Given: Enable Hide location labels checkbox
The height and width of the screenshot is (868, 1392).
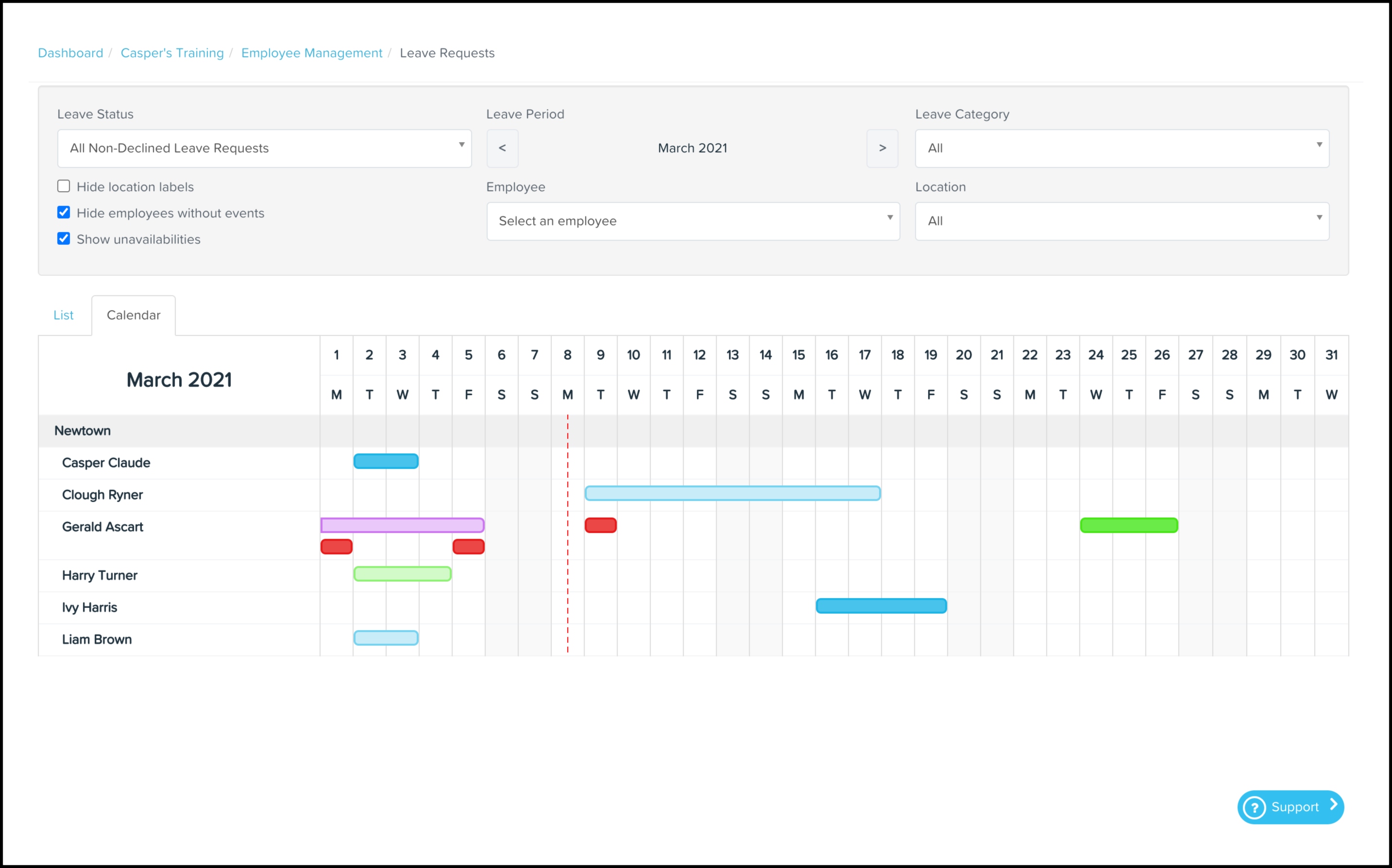Looking at the screenshot, I should coord(64,186).
